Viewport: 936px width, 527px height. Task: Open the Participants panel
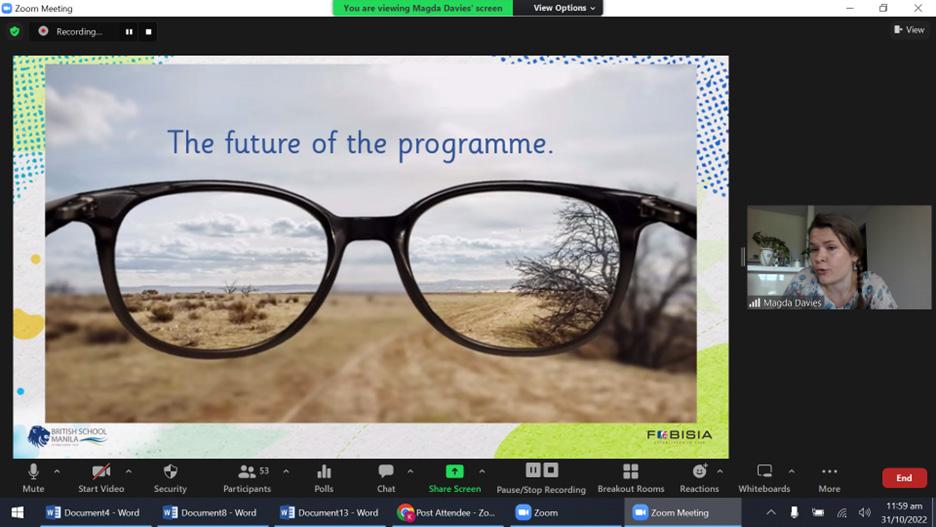click(247, 478)
